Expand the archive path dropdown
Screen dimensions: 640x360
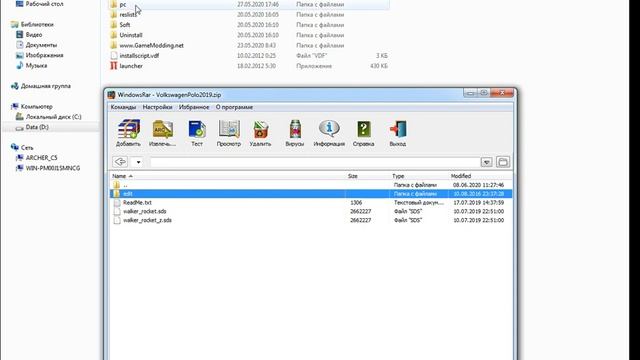pyautogui.click(x=486, y=162)
